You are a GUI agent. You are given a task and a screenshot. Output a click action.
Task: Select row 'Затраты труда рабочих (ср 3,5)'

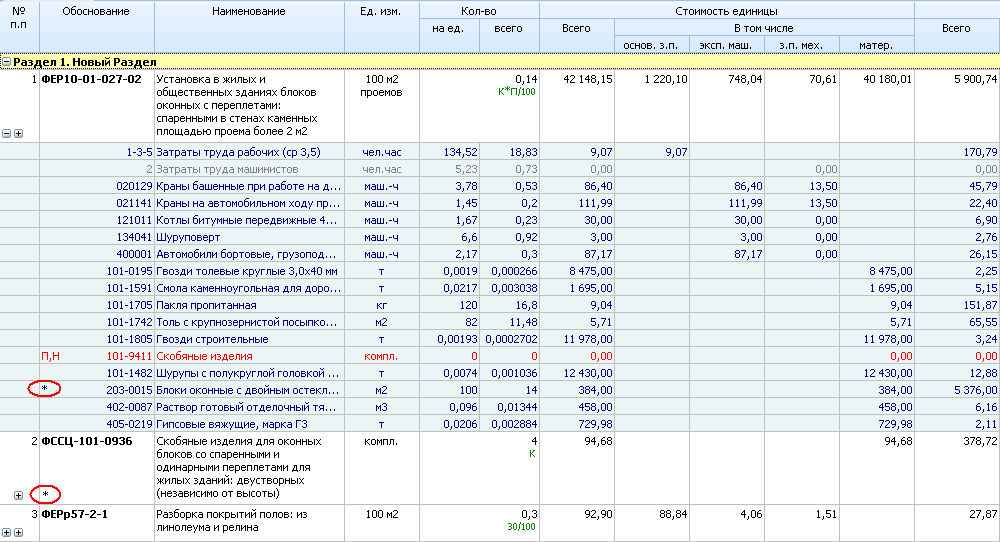500,152
